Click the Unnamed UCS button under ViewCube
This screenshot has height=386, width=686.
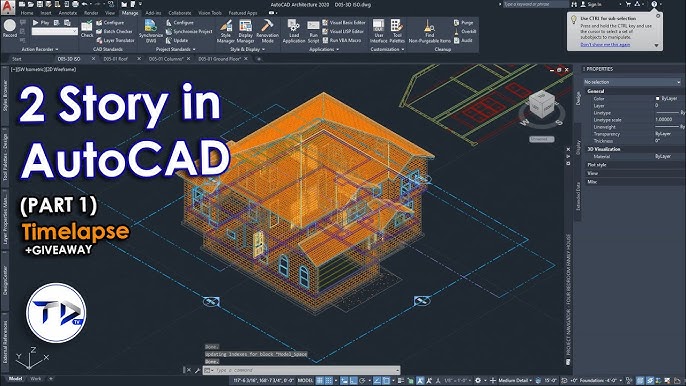542,139
